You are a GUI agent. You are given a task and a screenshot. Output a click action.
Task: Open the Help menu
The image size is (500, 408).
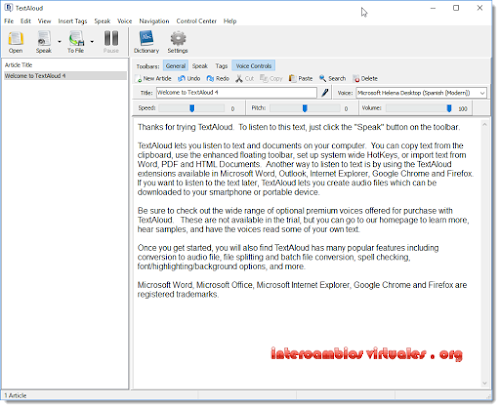(x=230, y=21)
